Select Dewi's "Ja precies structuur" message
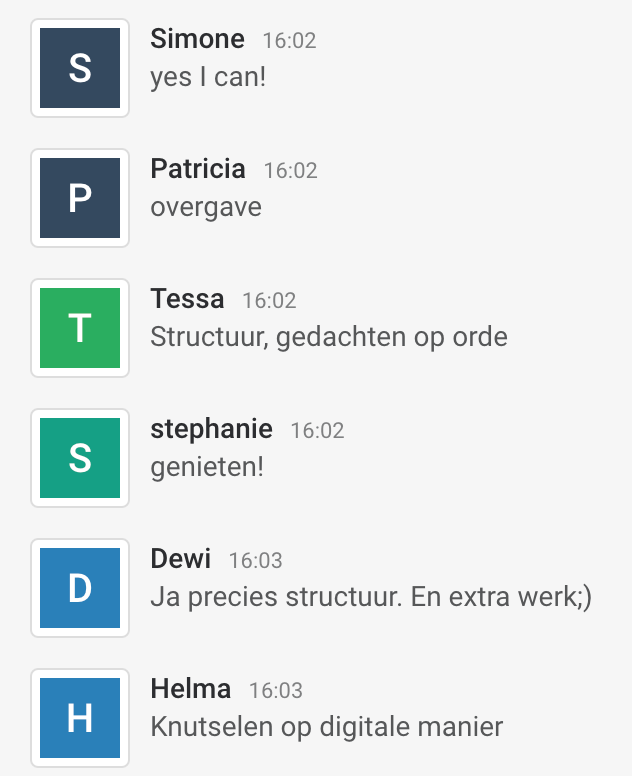The height and width of the screenshot is (776, 632). coord(371,597)
